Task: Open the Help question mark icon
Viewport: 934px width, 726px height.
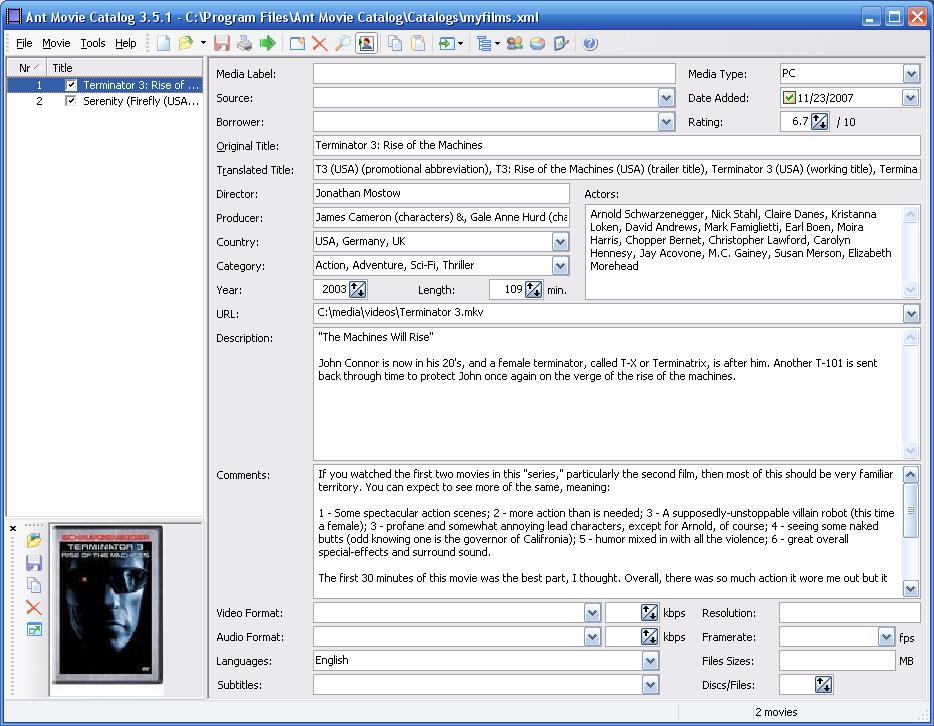Action: pyautogui.click(x=589, y=43)
